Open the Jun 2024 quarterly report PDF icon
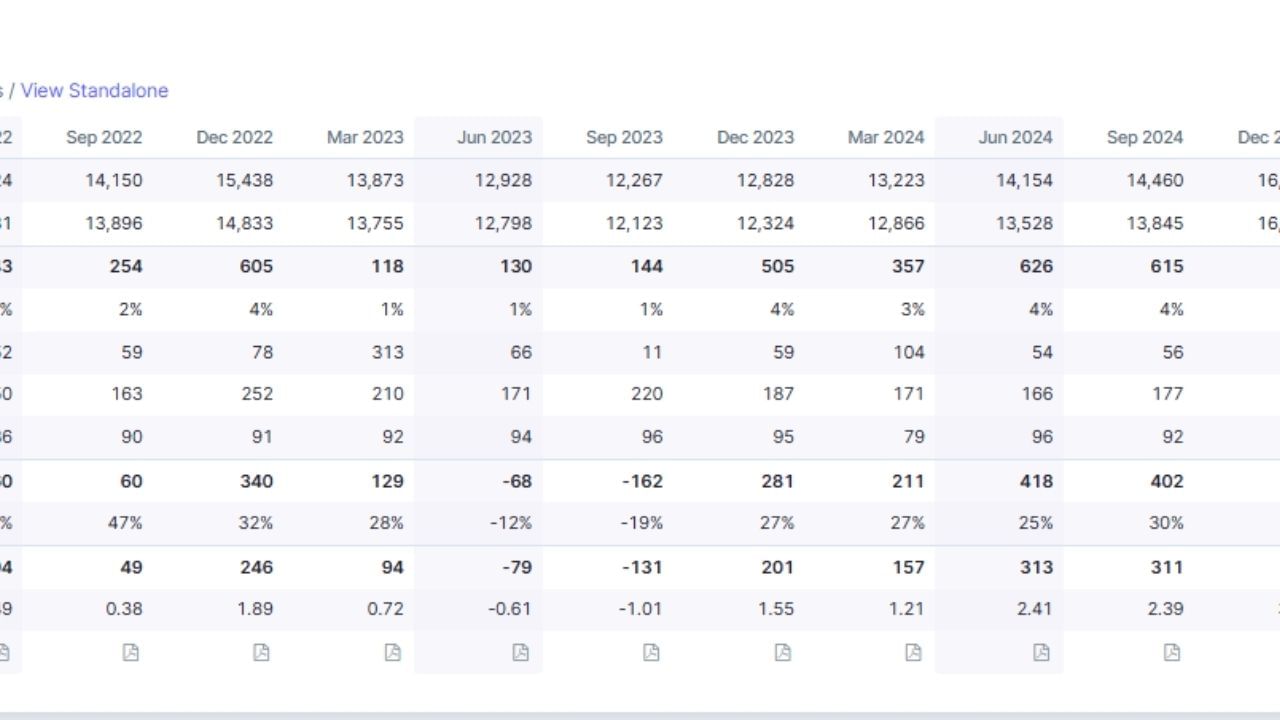1280x720 pixels. (x=1041, y=652)
